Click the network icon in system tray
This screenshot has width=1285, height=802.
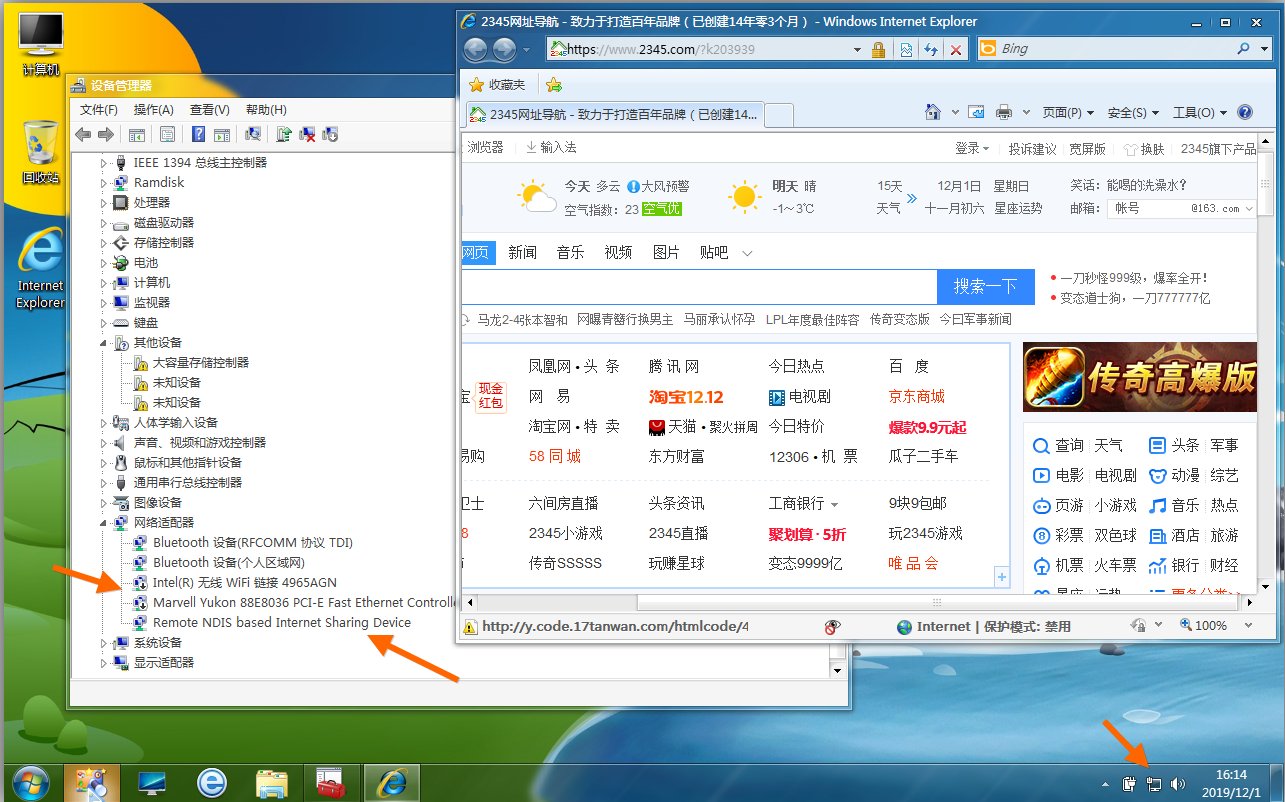coord(1154,784)
